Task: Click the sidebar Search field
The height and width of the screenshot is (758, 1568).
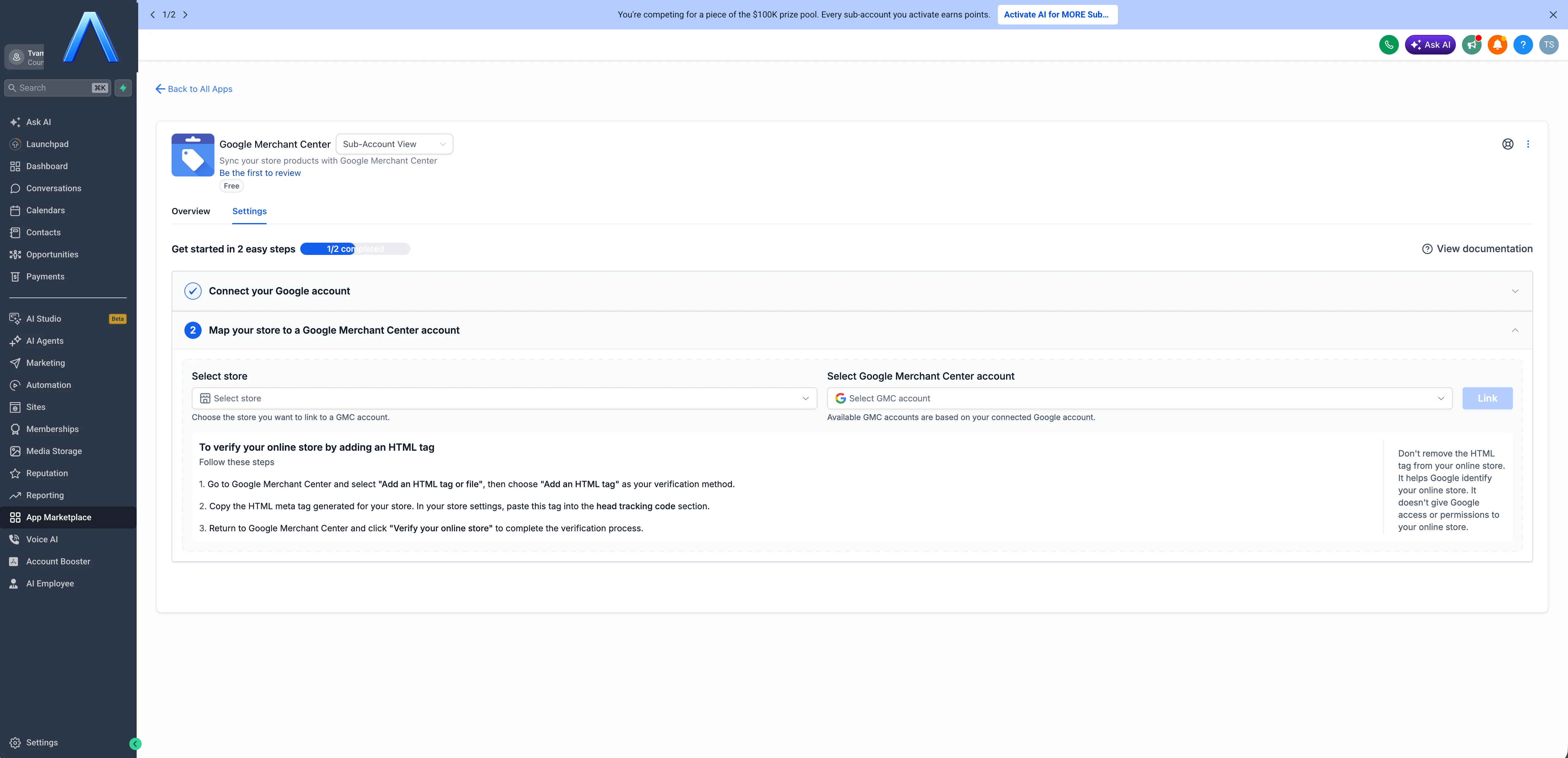Action: pos(58,88)
